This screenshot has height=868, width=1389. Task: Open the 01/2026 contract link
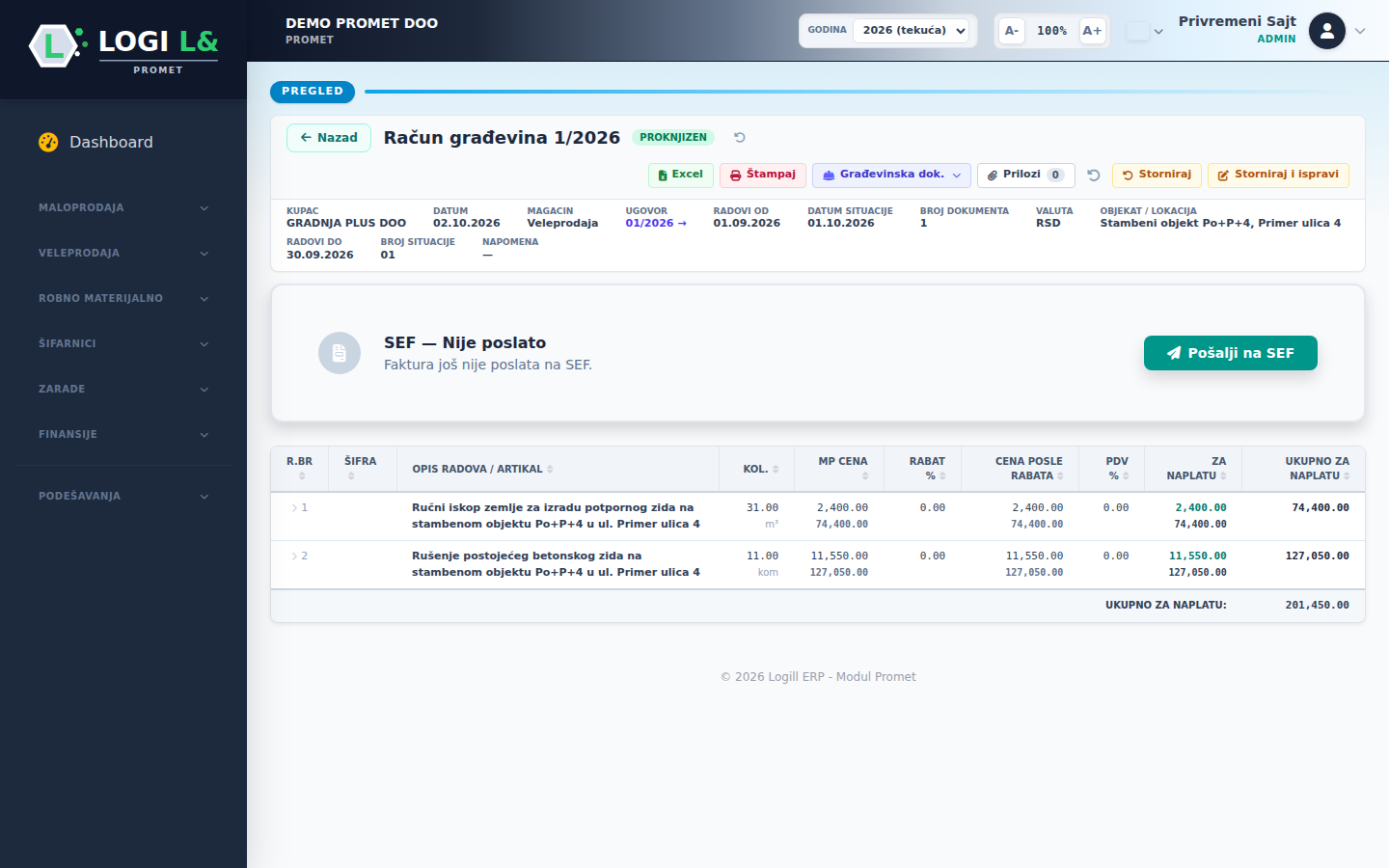656,224
